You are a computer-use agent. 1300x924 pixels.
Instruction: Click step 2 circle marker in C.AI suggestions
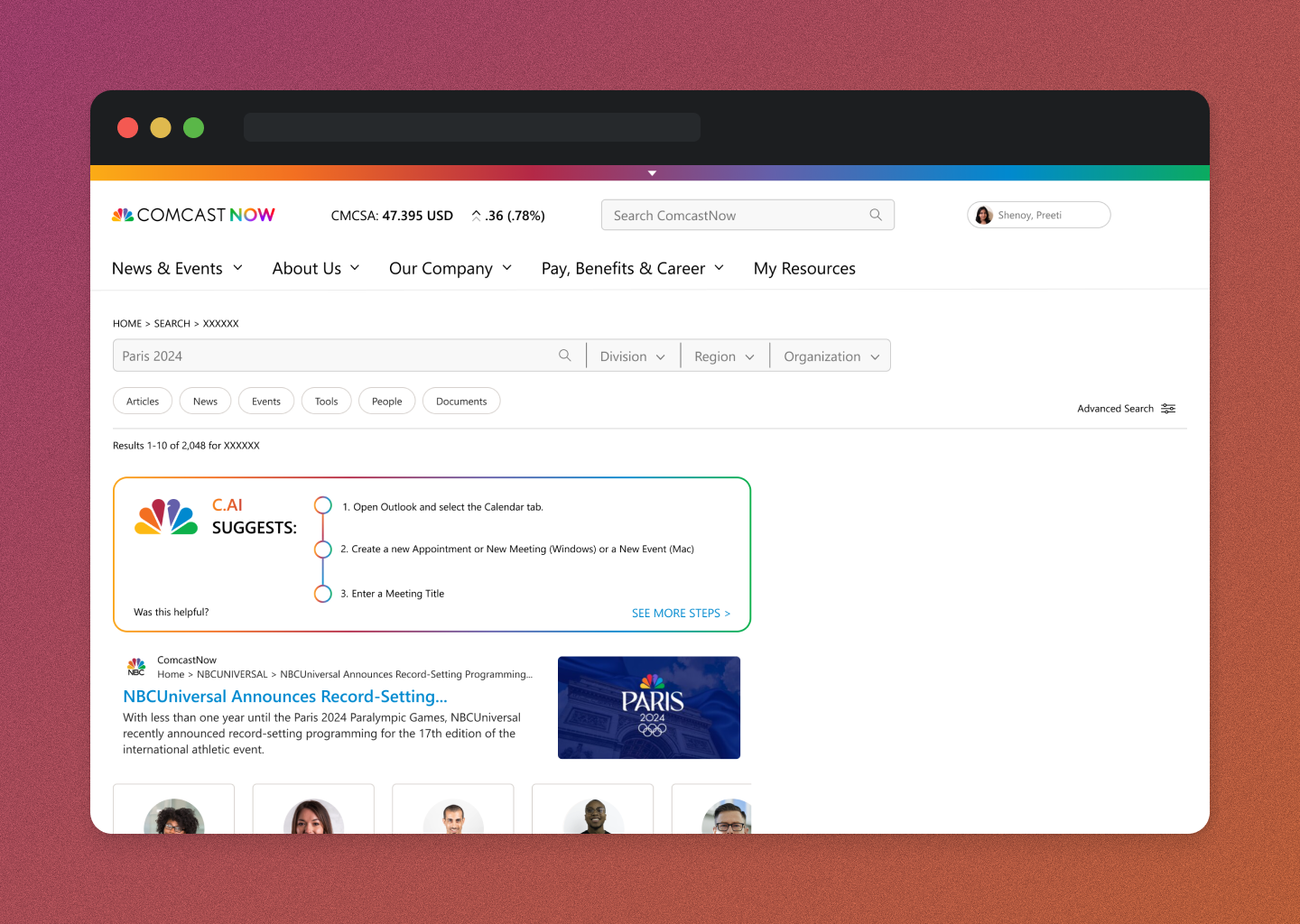[x=323, y=550]
